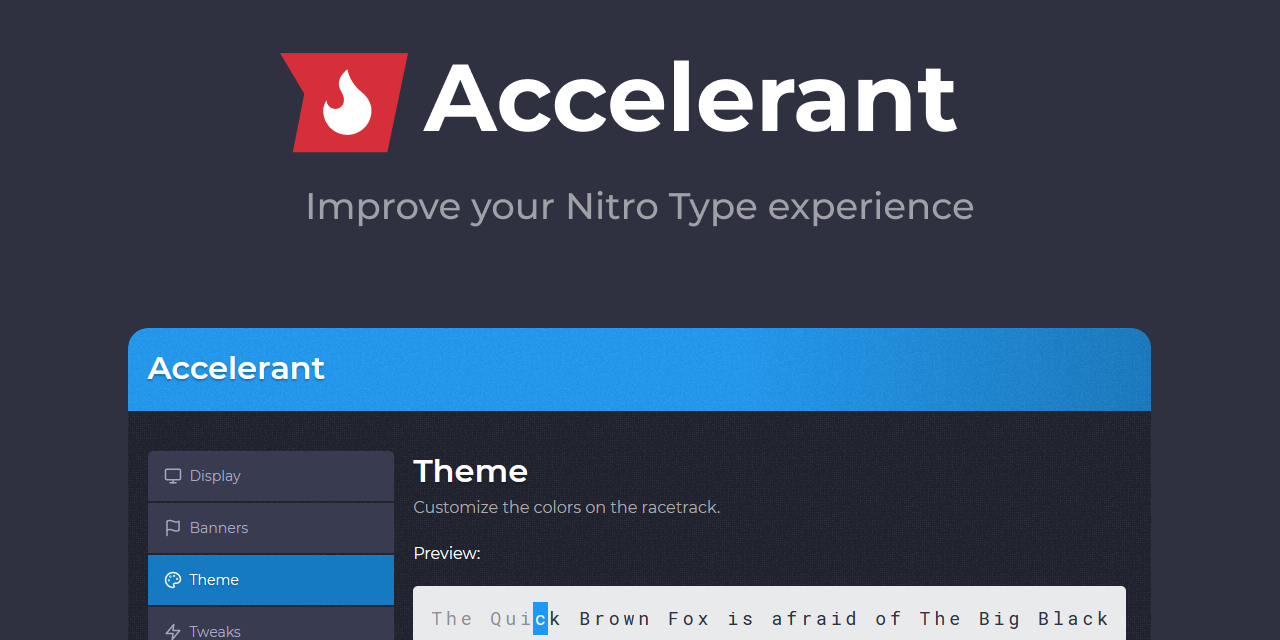Click the tagline reading Improve your Nitro Type experience
This screenshot has width=1280, height=640.
(640, 206)
